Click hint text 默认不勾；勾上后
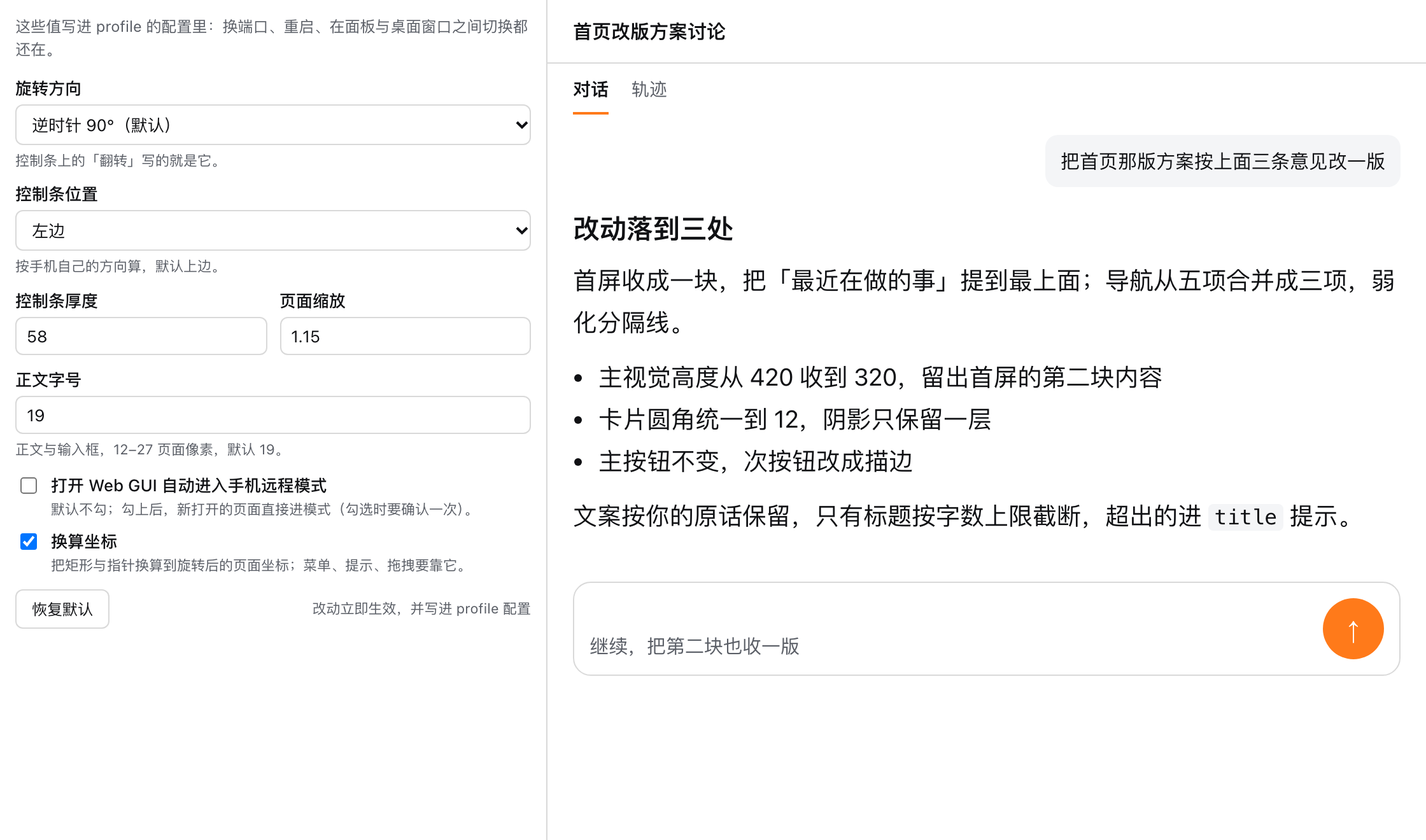This screenshot has width=1426, height=840. (x=264, y=509)
